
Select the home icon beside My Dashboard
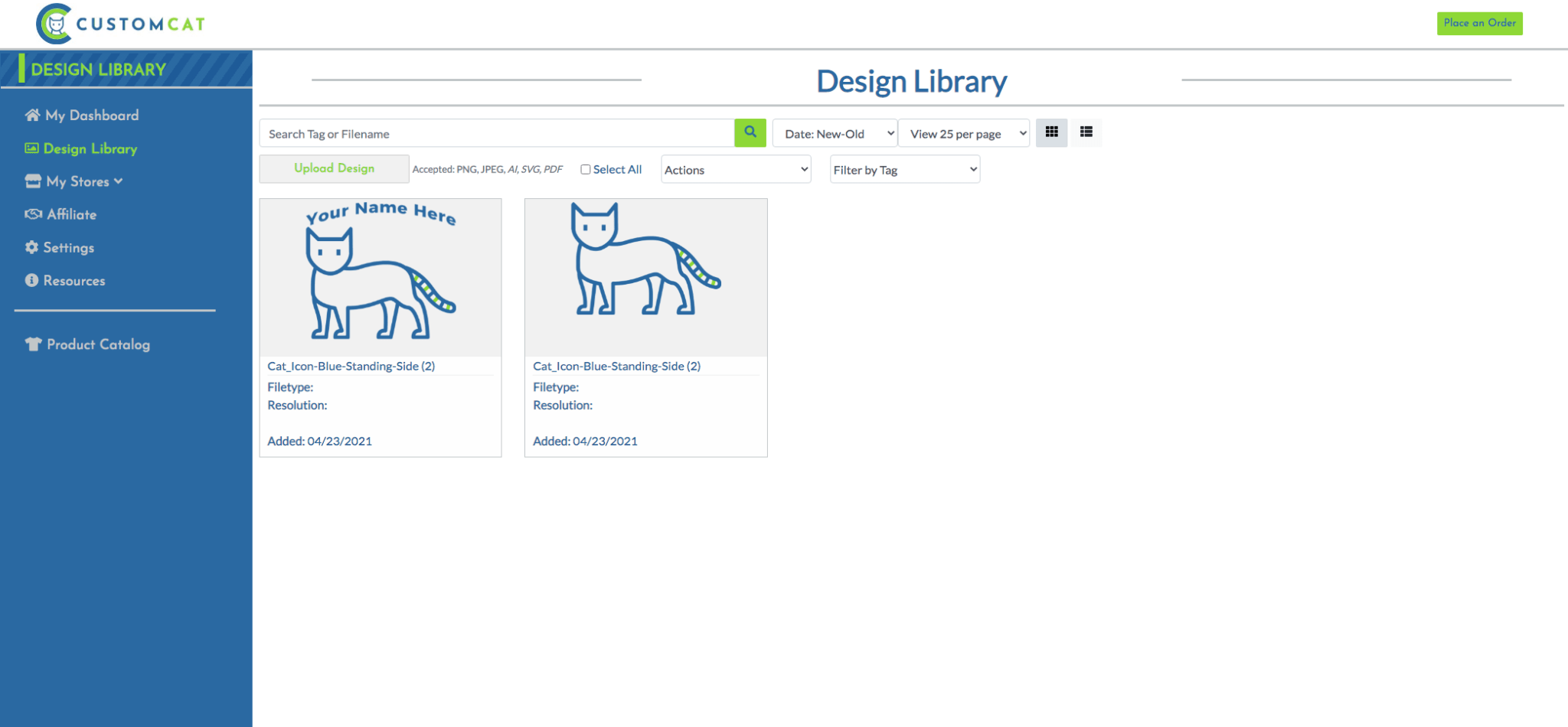31,115
